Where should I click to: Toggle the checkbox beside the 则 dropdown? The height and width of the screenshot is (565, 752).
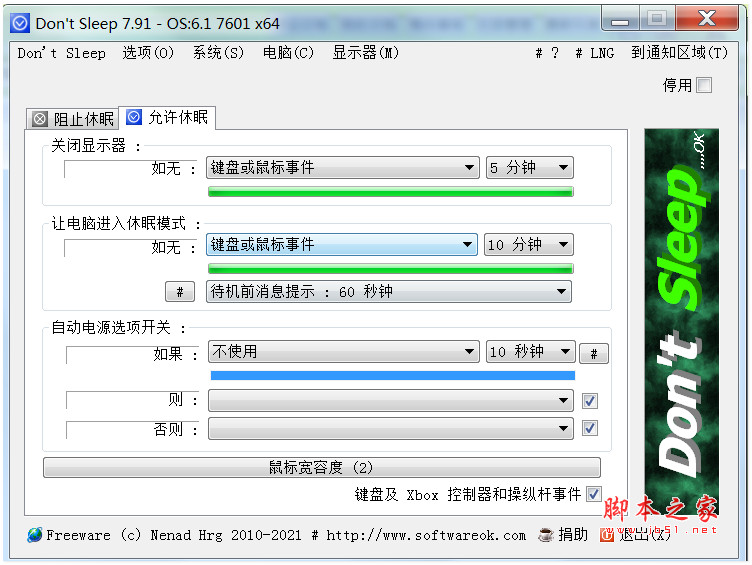tap(589, 400)
